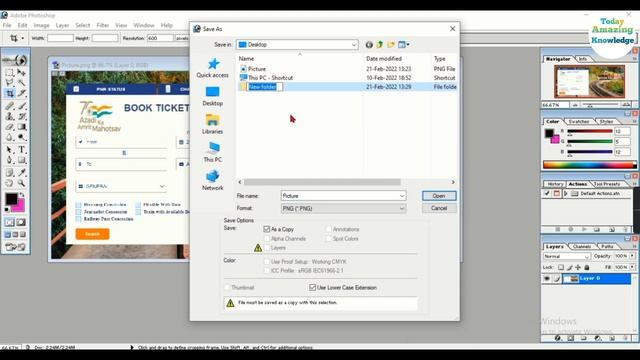Image resolution: width=640 pixels, height=360 pixels.
Task: Open the Fill slider arrow
Action: click(632, 267)
